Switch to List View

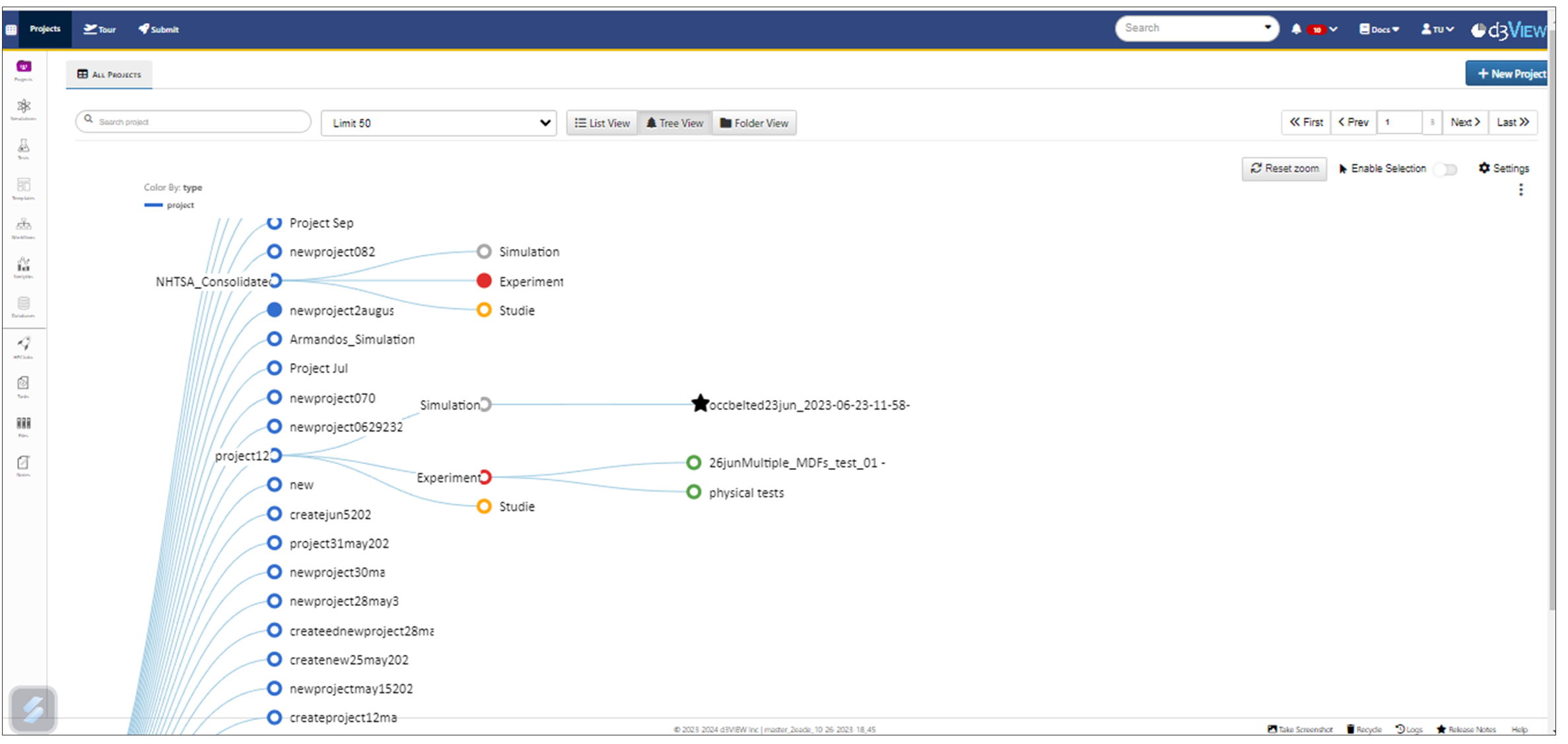[602, 123]
